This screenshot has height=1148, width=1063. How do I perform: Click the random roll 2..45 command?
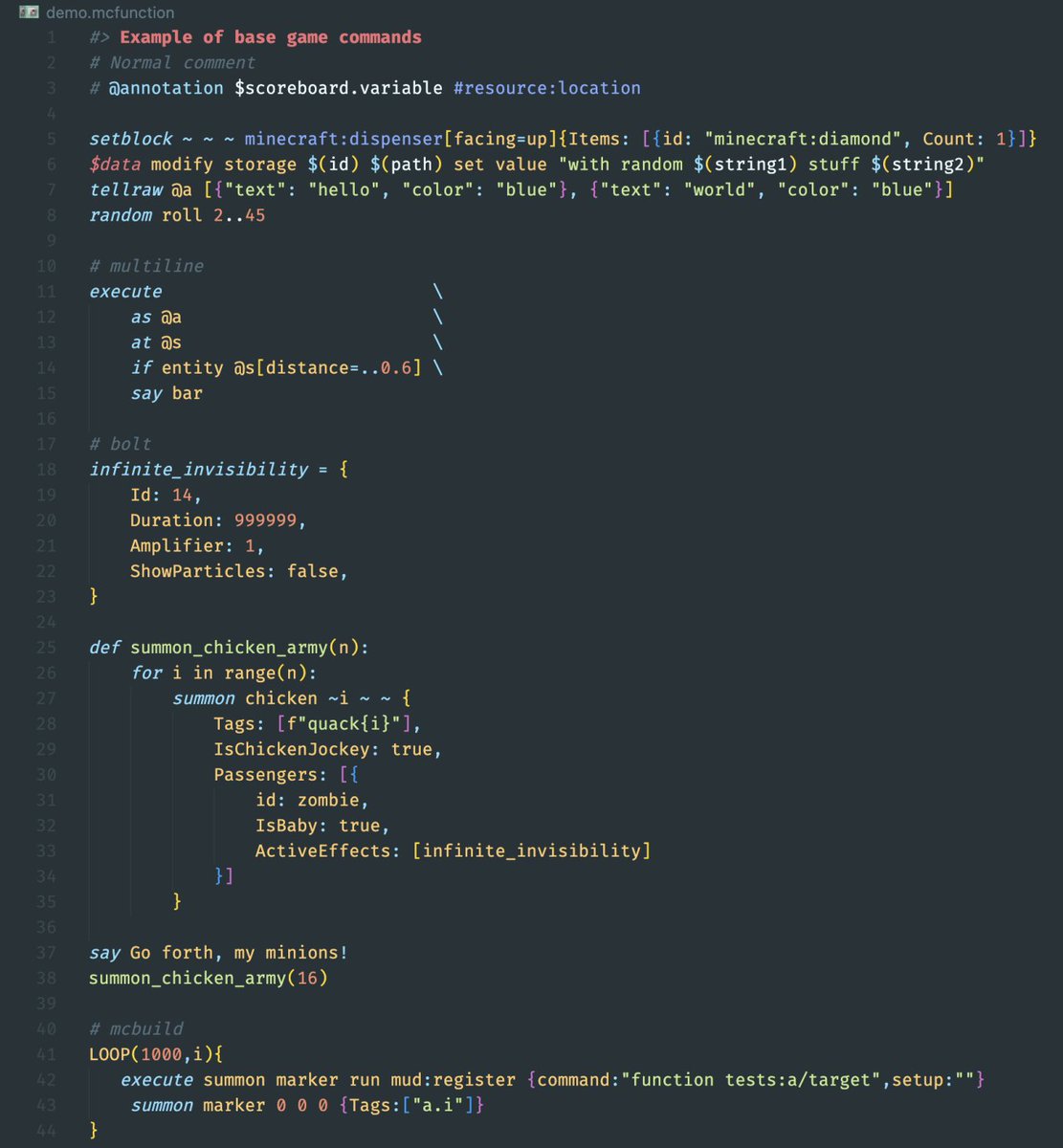(x=177, y=215)
